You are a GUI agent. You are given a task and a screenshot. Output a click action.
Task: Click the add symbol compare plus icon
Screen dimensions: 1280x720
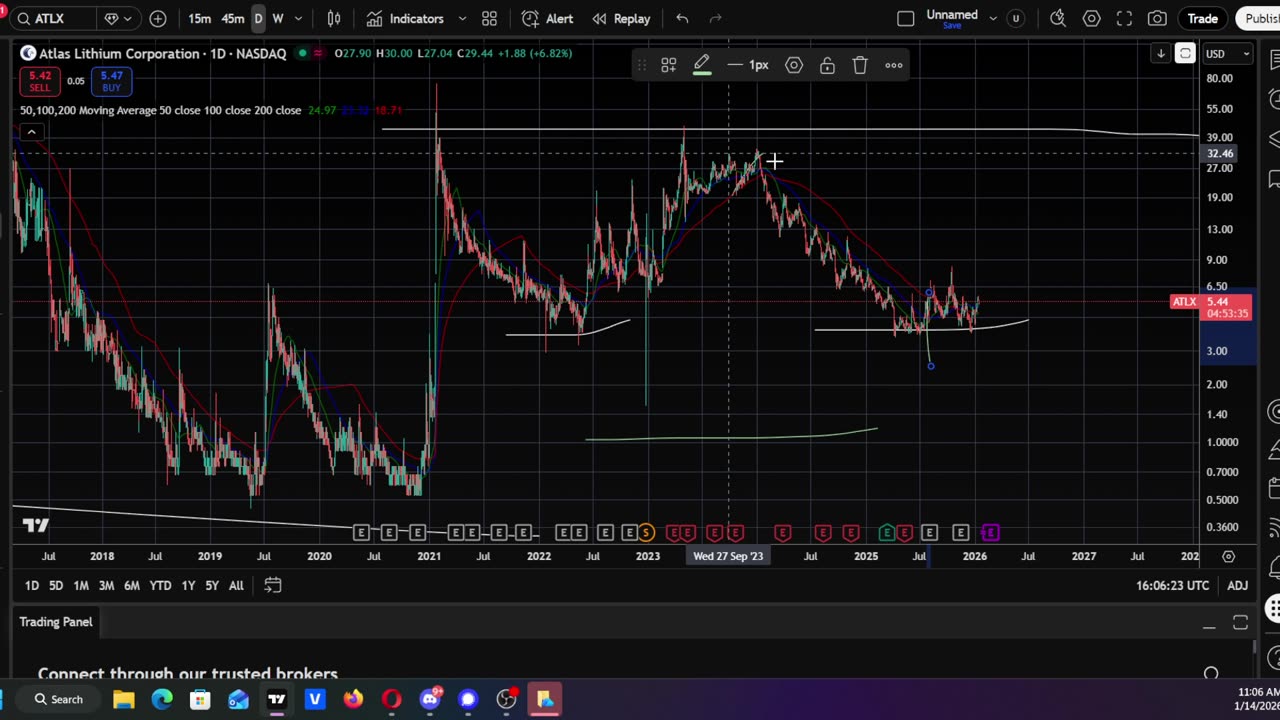[x=158, y=18]
